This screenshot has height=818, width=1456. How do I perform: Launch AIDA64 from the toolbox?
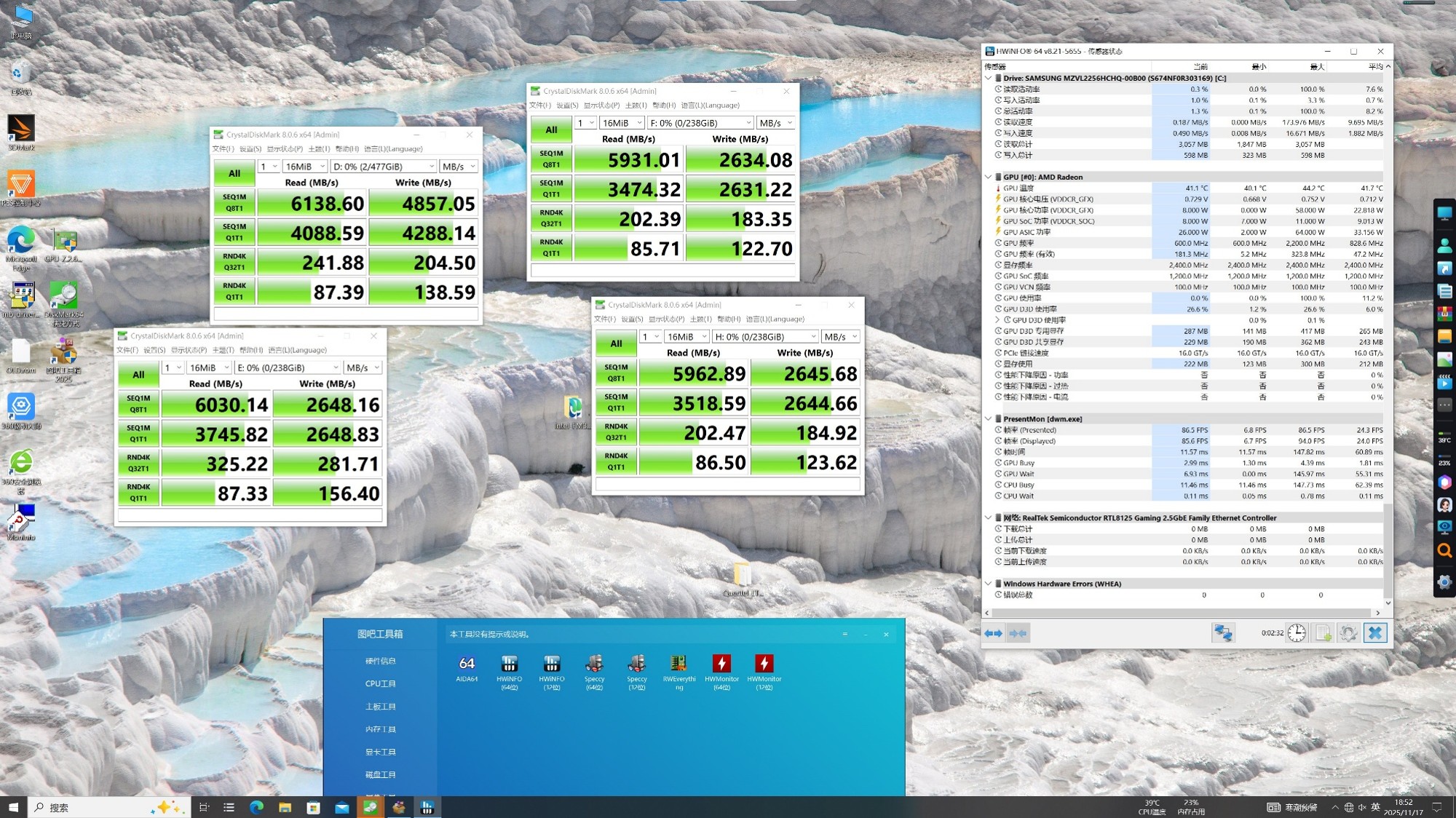(x=467, y=664)
